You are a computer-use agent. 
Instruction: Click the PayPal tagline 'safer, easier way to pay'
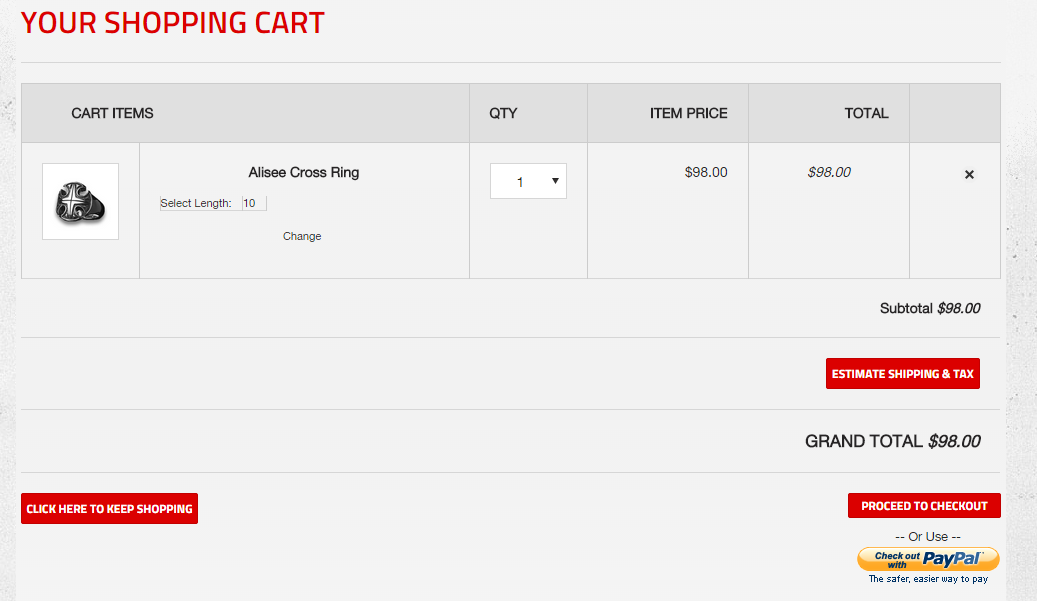[928, 579]
